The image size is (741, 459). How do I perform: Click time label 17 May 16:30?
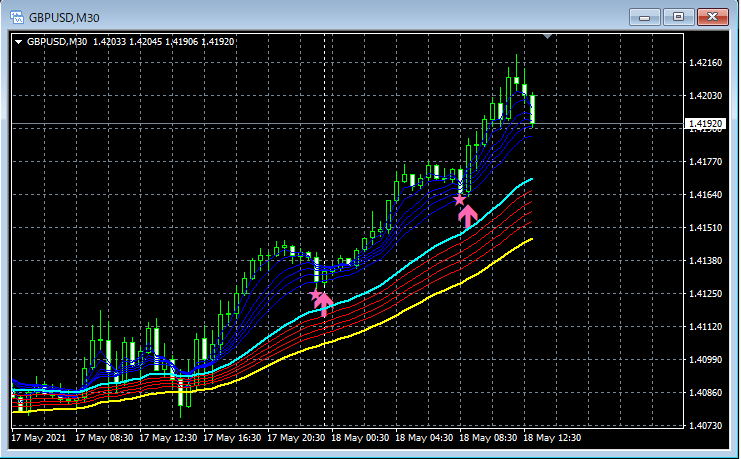point(232,438)
